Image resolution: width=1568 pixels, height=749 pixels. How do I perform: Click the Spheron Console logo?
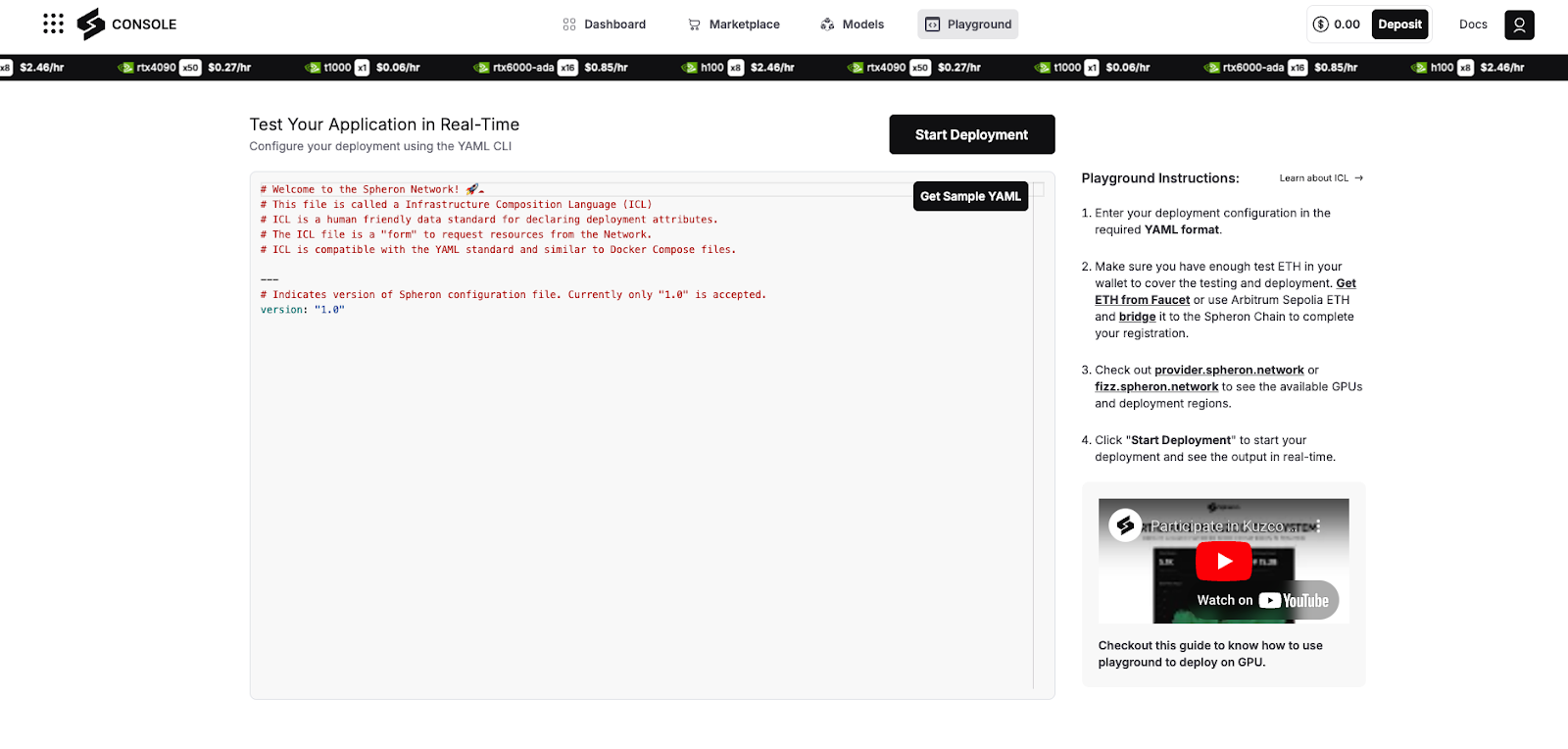(x=126, y=25)
